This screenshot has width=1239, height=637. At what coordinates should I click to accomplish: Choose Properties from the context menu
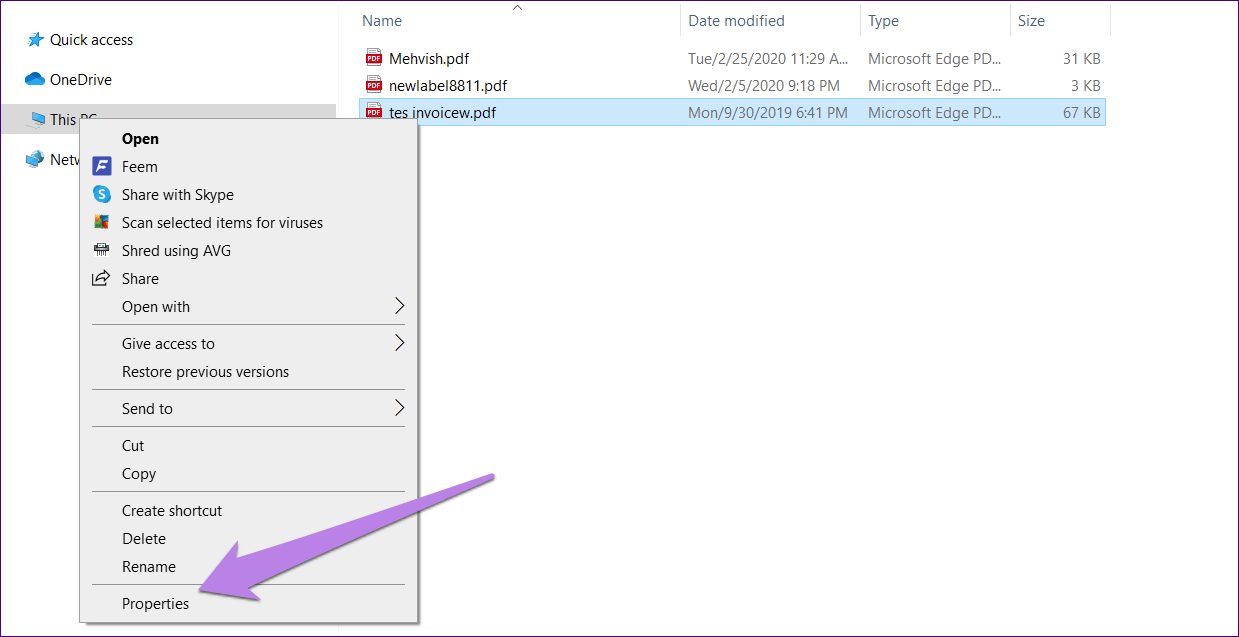(x=155, y=604)
